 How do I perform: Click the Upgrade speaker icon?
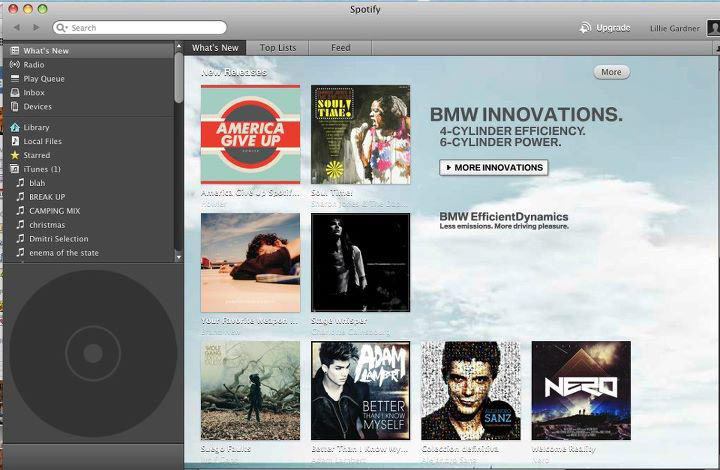click(585, 28)
